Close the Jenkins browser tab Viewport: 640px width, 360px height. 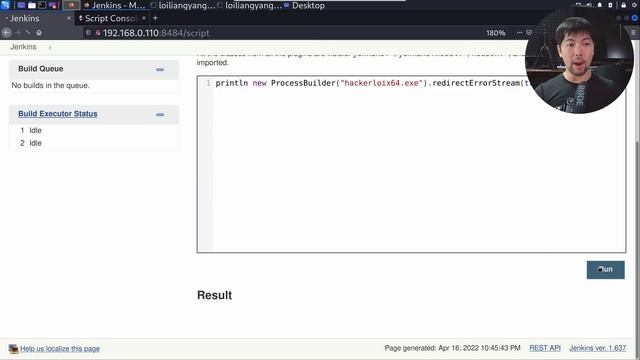coord(68,18)
